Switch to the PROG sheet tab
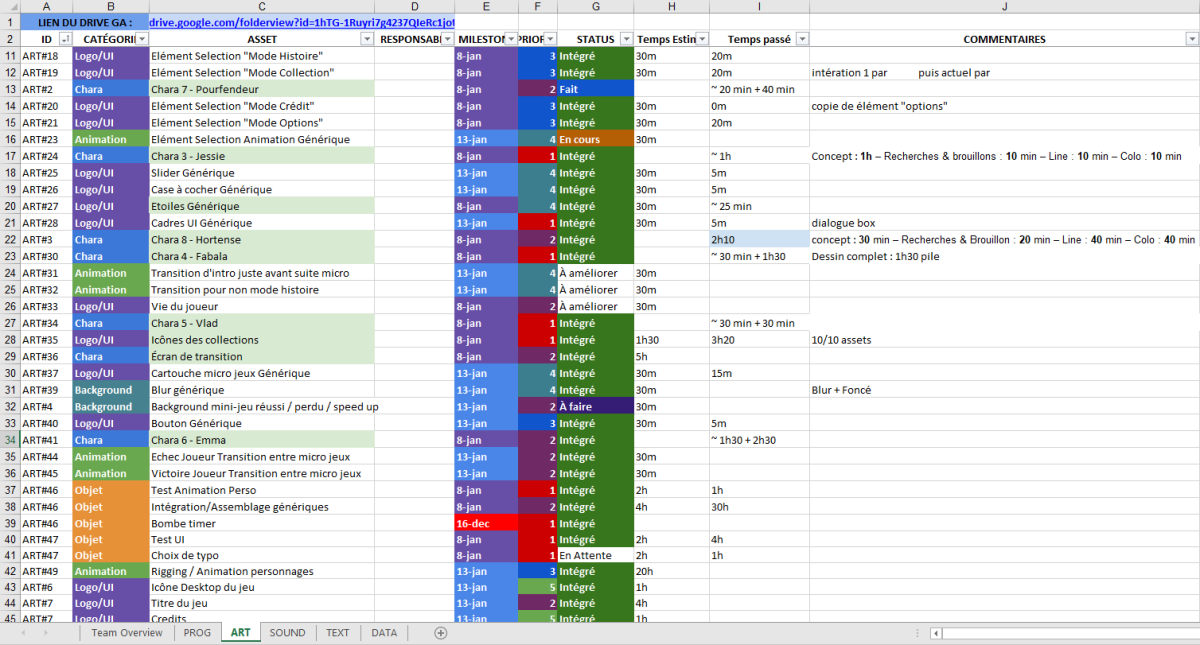This screenshot has width=1200, height=645. pos(197,633)
